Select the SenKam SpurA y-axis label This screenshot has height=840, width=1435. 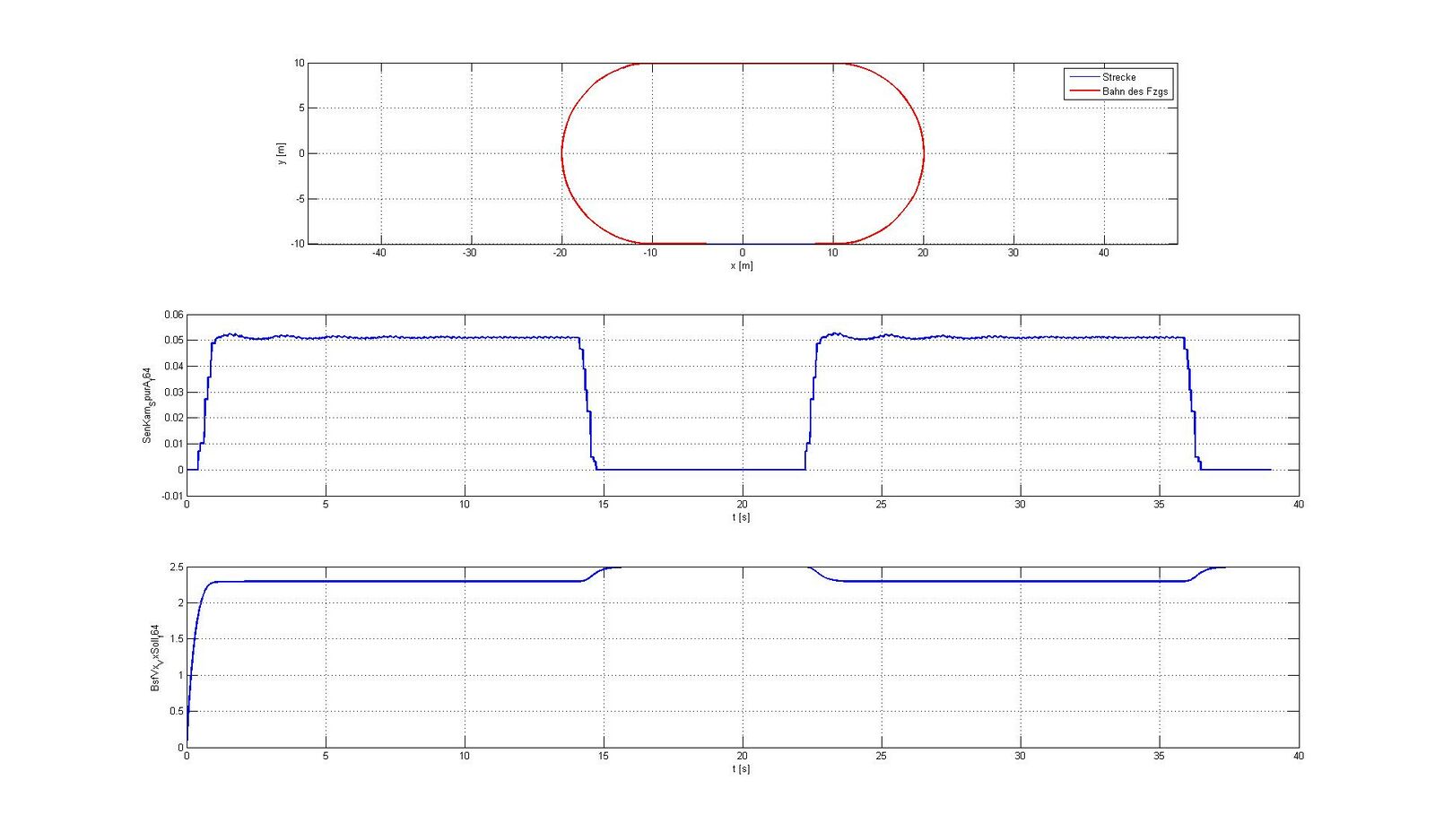[147, 405]
